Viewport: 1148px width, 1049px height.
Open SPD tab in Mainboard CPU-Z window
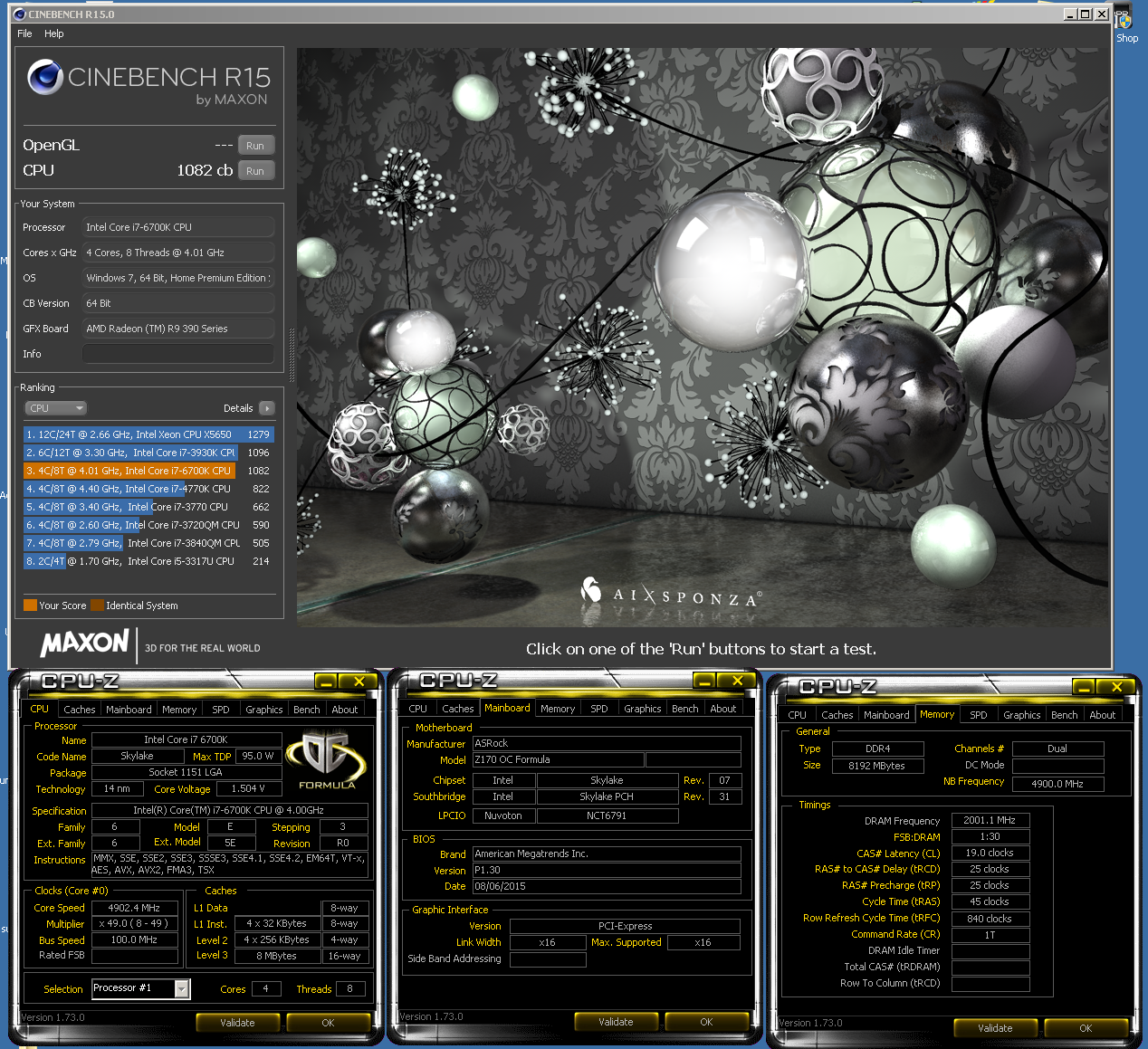click(599, 709)
